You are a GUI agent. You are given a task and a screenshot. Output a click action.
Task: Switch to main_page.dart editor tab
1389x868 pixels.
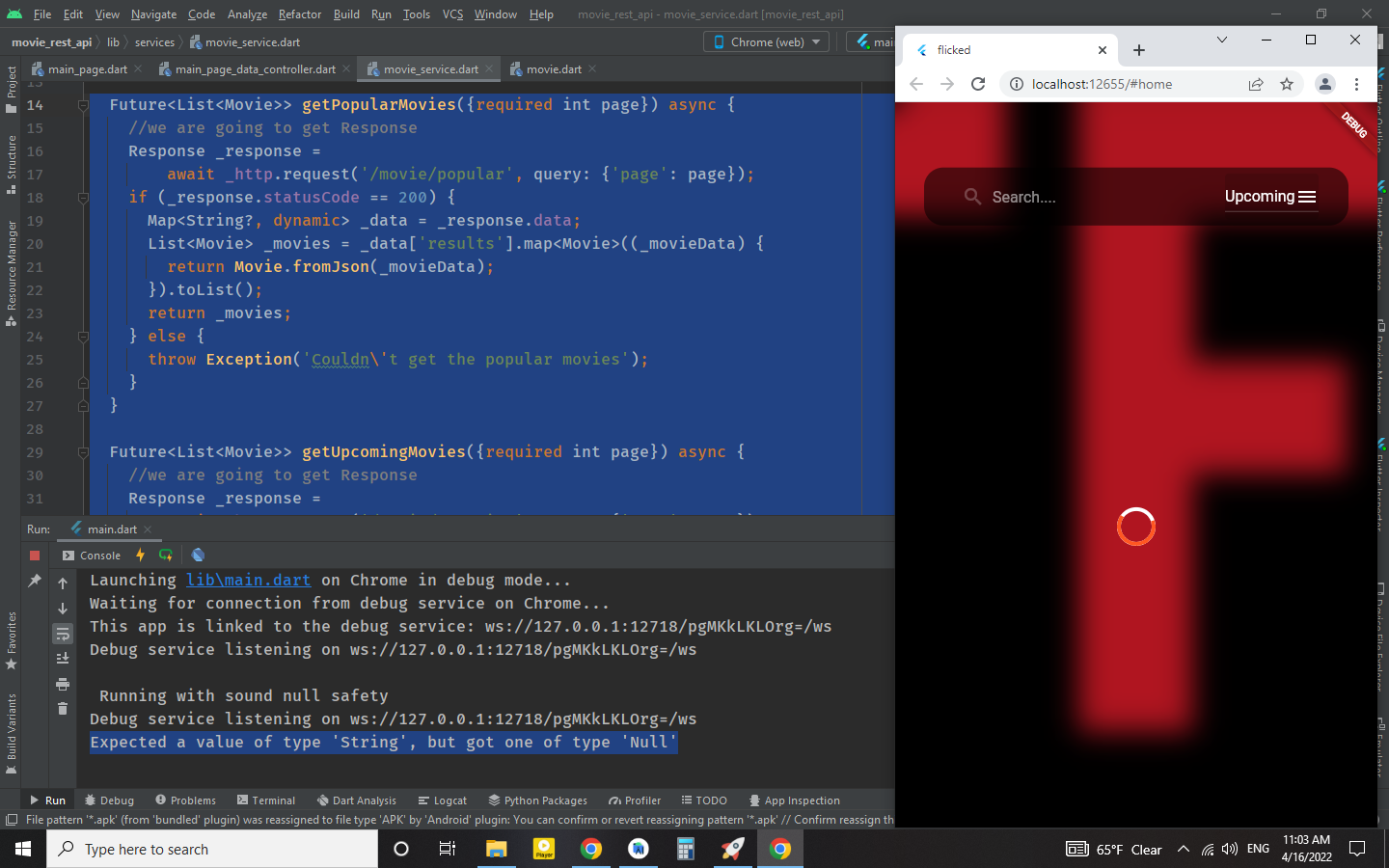click(87, 69)
